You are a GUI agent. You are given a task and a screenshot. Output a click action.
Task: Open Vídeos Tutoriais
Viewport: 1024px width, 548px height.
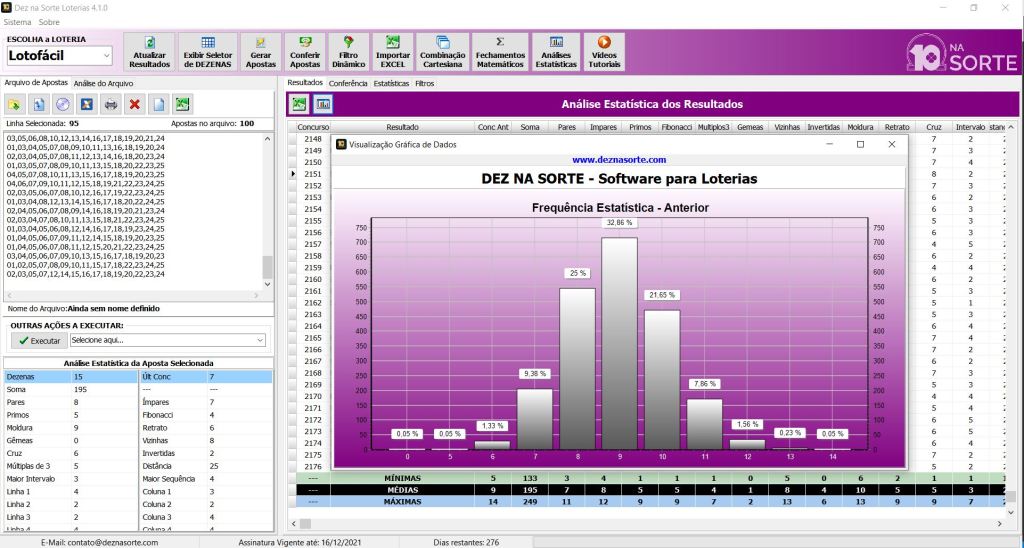[604, 52]
